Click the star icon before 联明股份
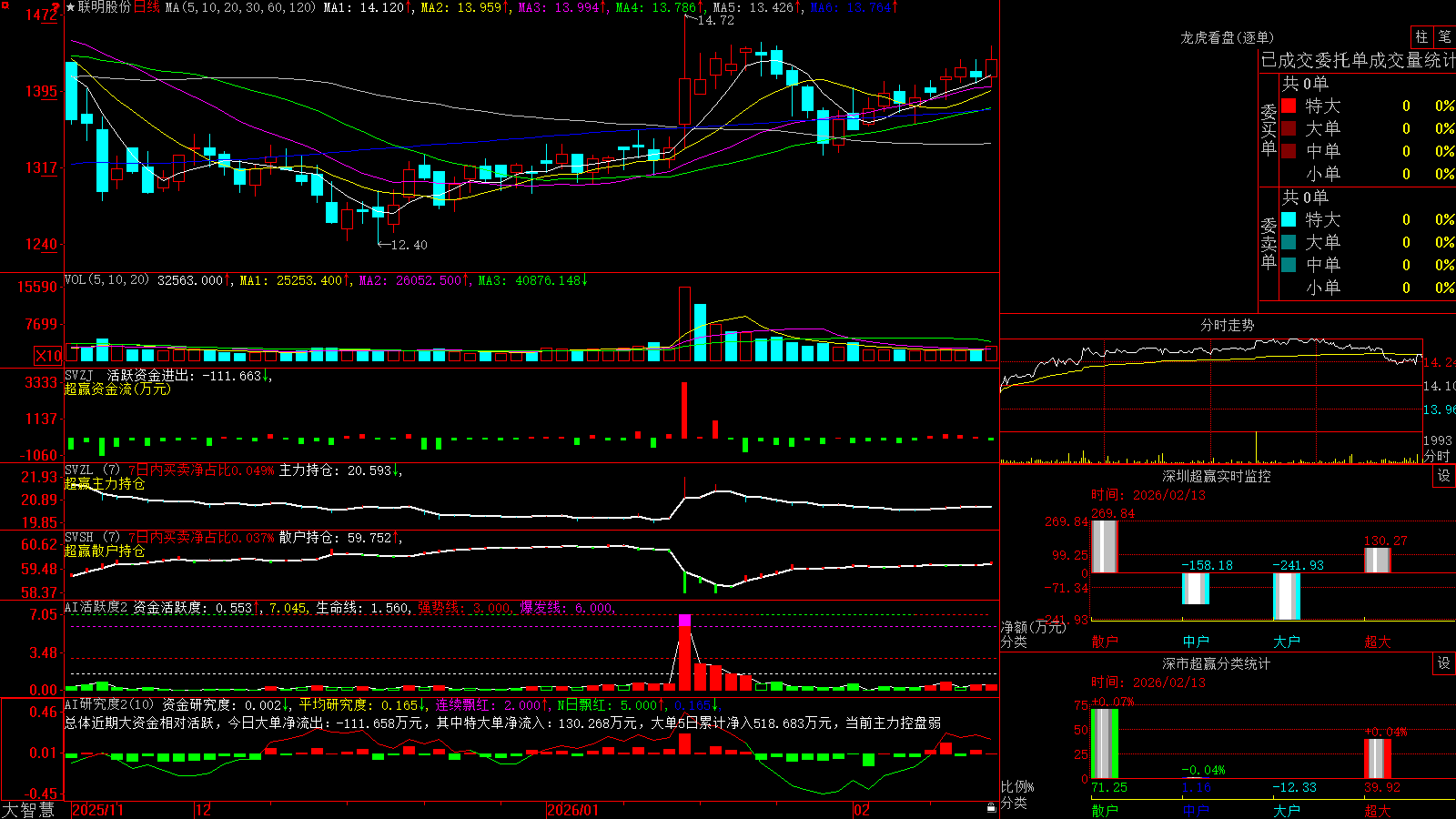Screen dimensions: 1456x819 [70, 7]
